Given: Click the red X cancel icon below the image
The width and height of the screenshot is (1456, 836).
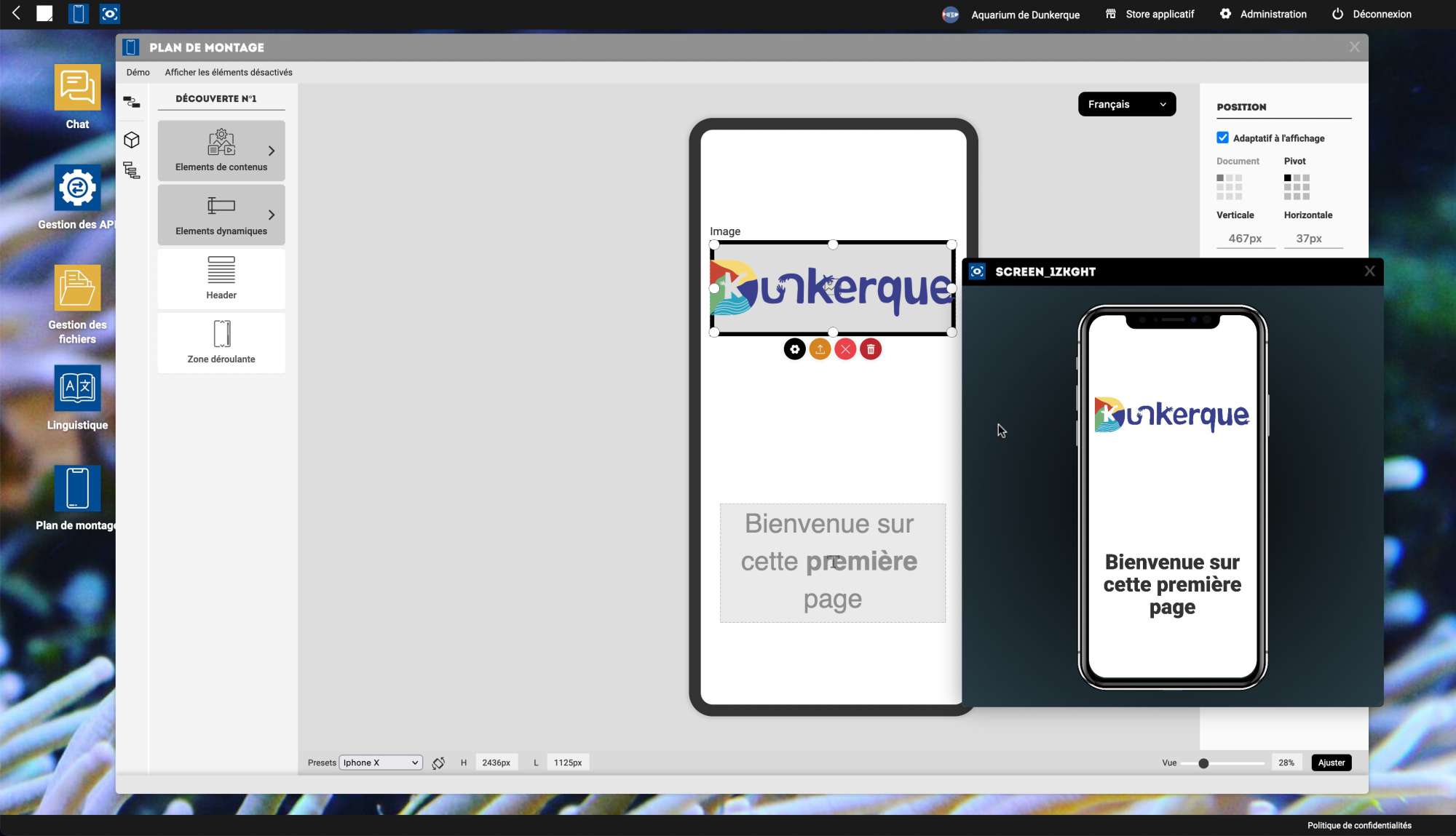Looking at the screenshot, I should pos(845,349).
